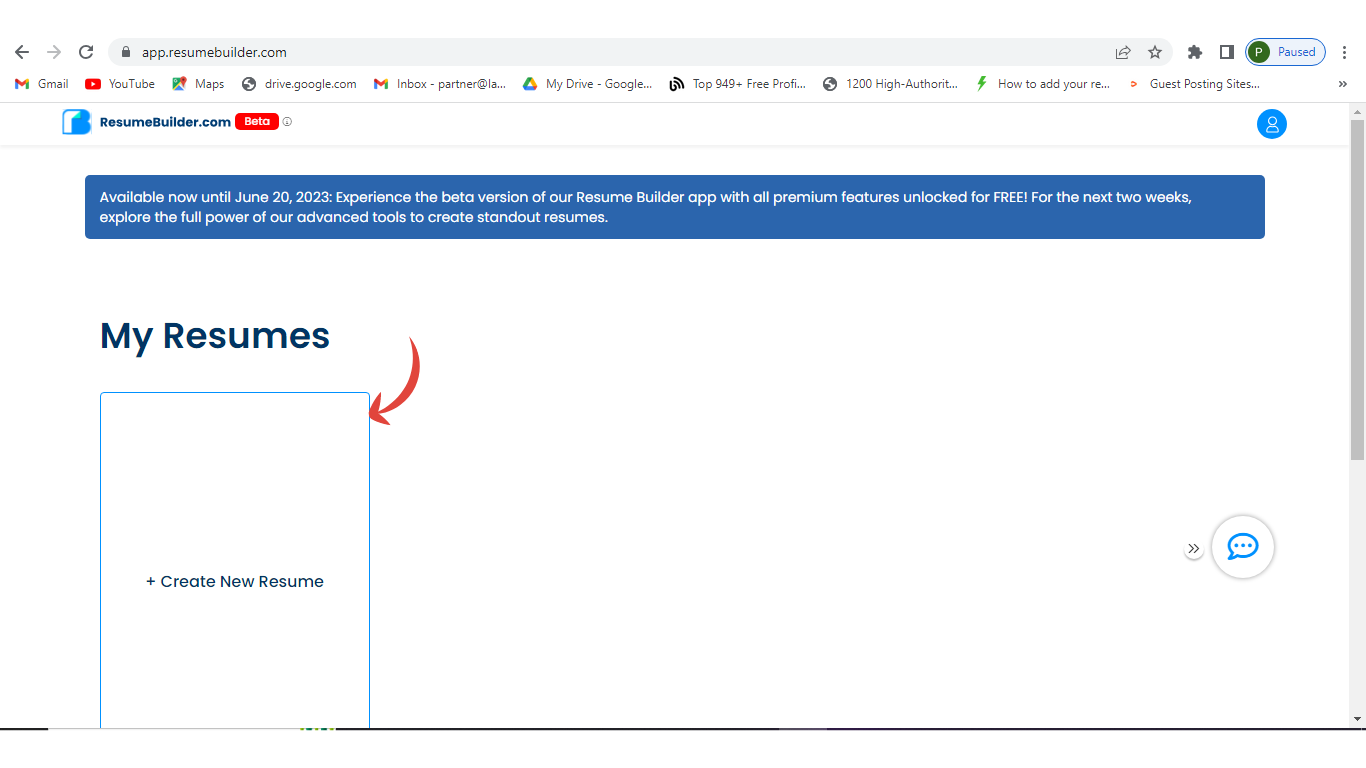Click the page vertical scrollbar
The width and height of the screenshot is (1366, 768).
point(1357,300)
